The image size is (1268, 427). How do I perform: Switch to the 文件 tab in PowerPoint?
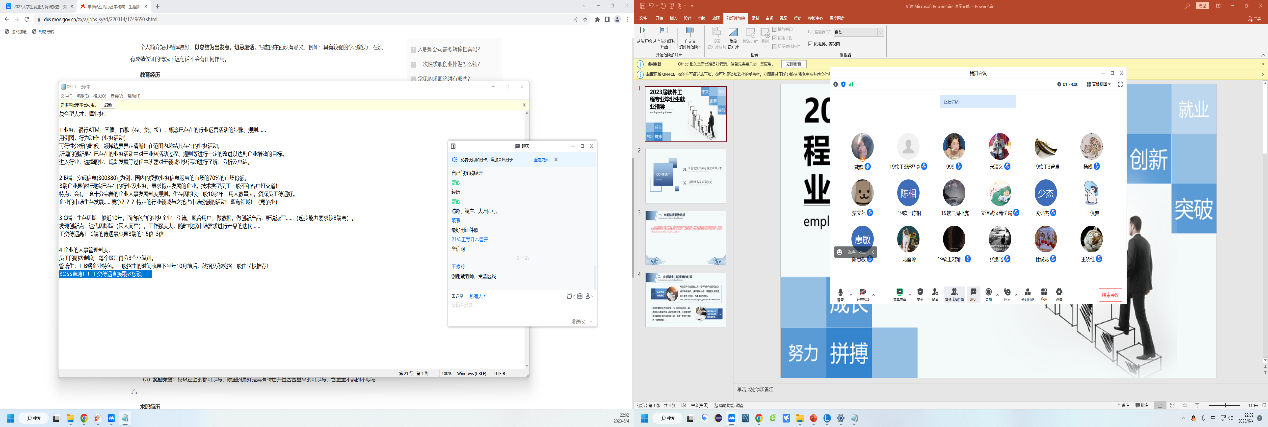644,18
